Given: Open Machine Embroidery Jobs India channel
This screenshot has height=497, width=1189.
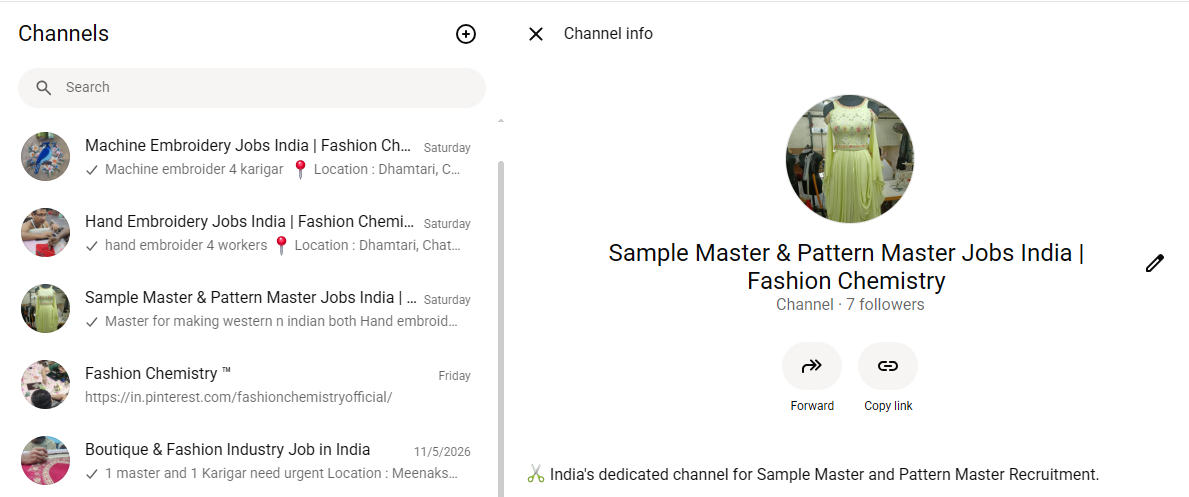Looking at the screenshot, I should point(247,157).
